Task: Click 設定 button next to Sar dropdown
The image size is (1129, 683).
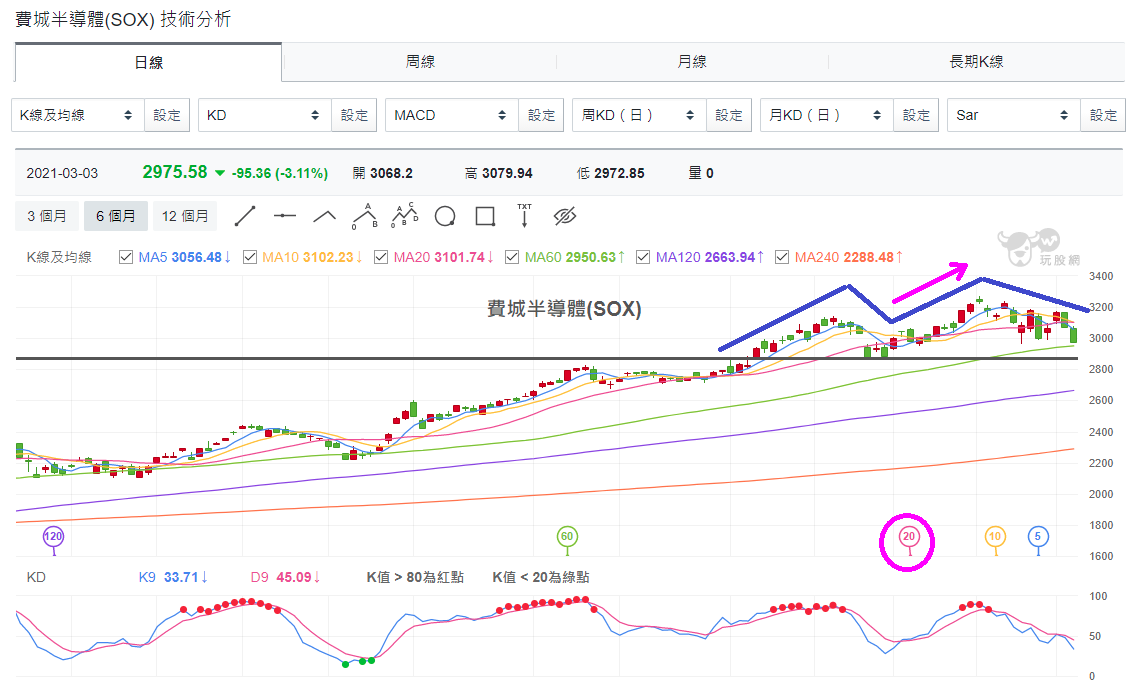Action: 1103,115
